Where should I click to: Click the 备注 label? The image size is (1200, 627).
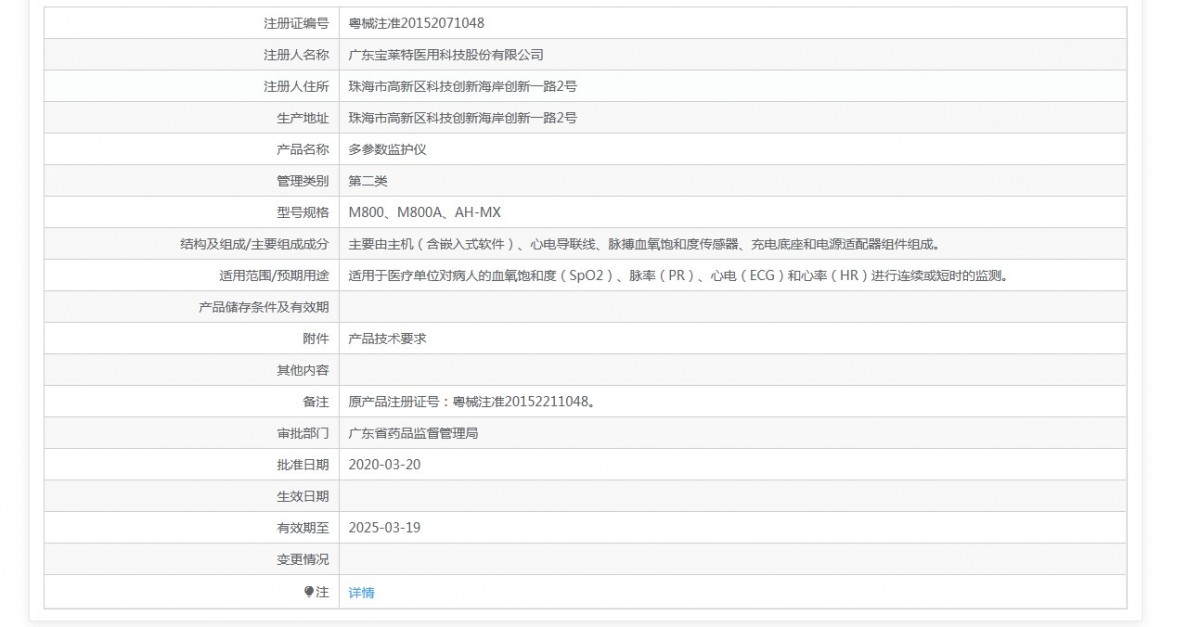point(316,402)
